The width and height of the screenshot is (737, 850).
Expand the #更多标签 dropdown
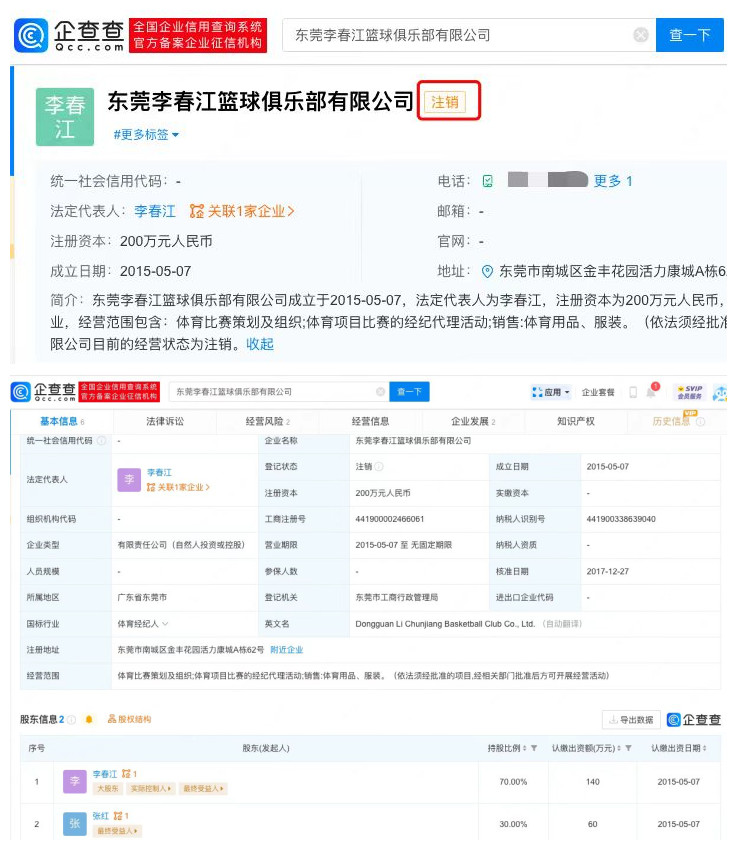coord(146,134)
